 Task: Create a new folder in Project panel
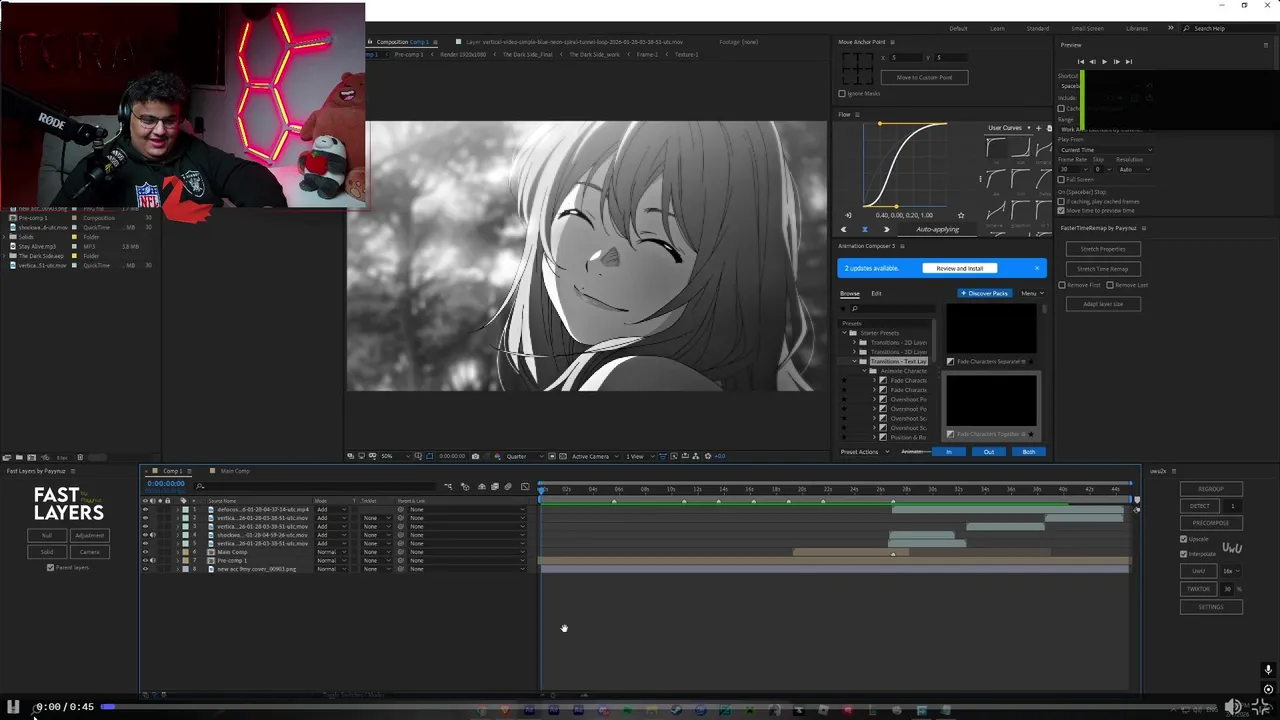(x=19, y=457)
